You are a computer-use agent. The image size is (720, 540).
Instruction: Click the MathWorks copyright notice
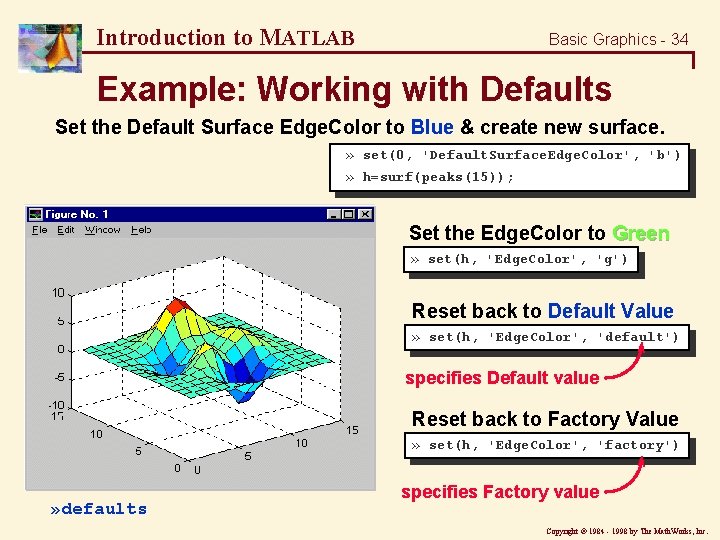click(627, 531)
